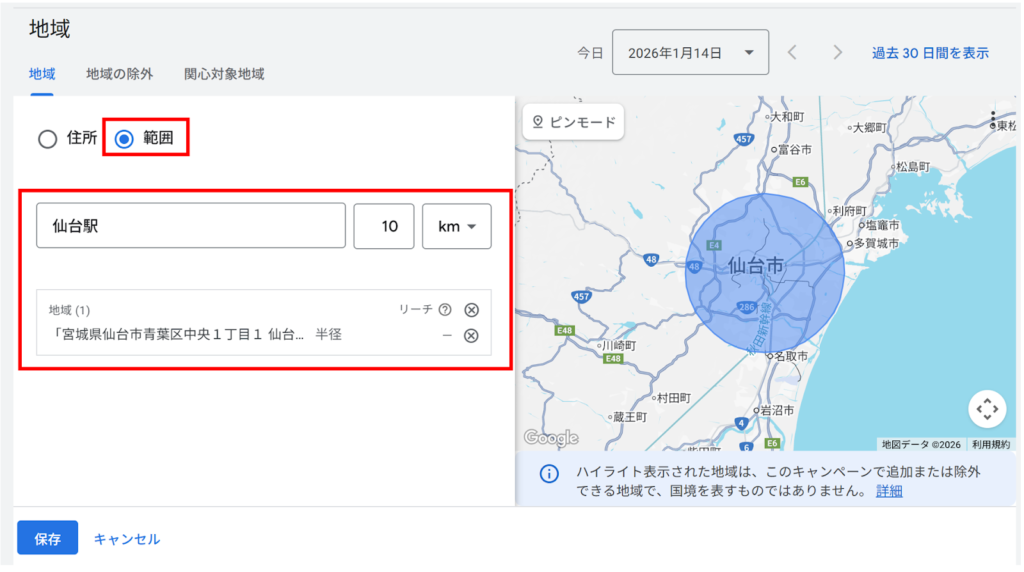Open the 過去 30 日間を表示 link
Image resolution: width=1024 pixels, height=572 pixels.
point(930,52)
